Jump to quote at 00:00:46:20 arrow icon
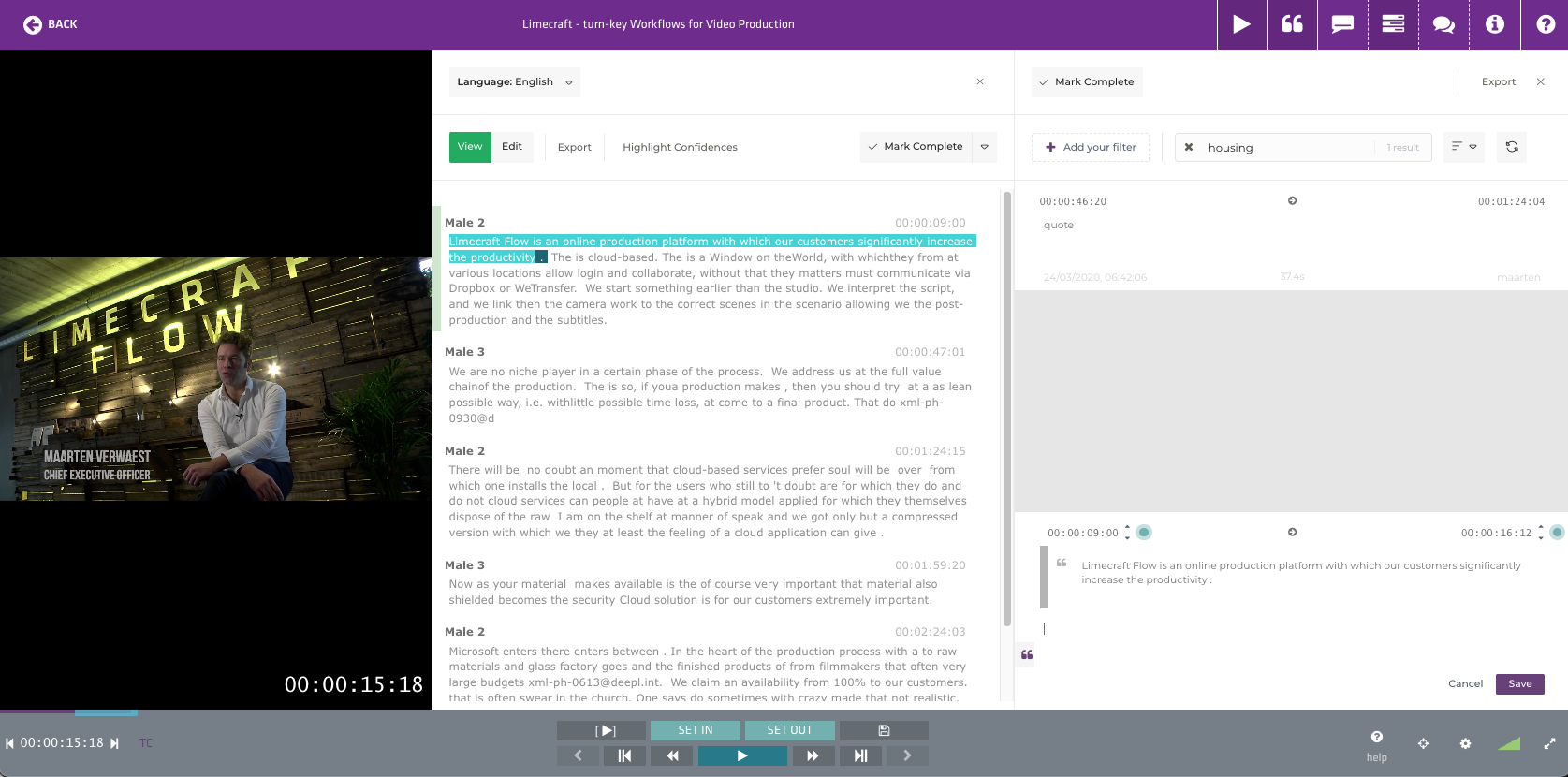The width and height of the screenshot is (1568, 777). 1293,201
